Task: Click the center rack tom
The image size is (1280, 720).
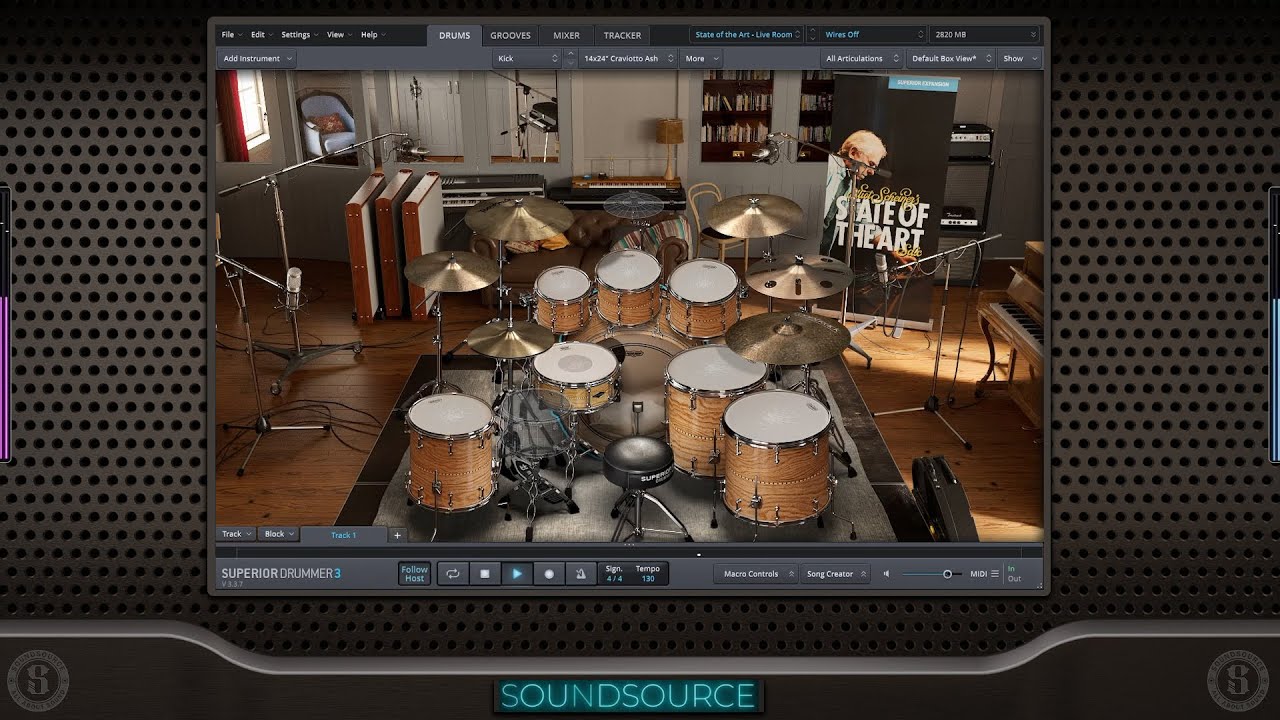Action: coord(628,286)
